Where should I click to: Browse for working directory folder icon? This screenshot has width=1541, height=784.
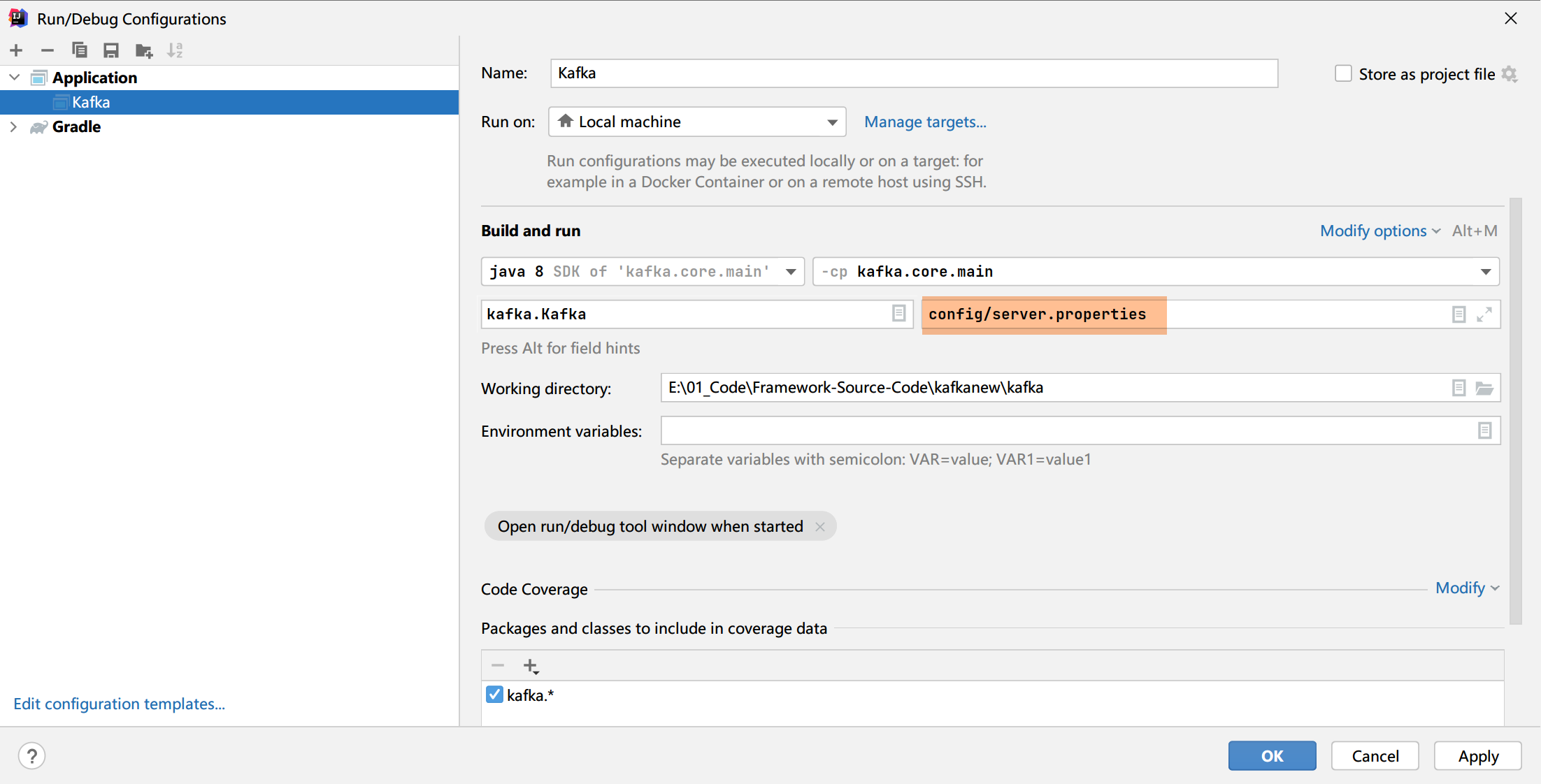click(x=1484, y=388)
